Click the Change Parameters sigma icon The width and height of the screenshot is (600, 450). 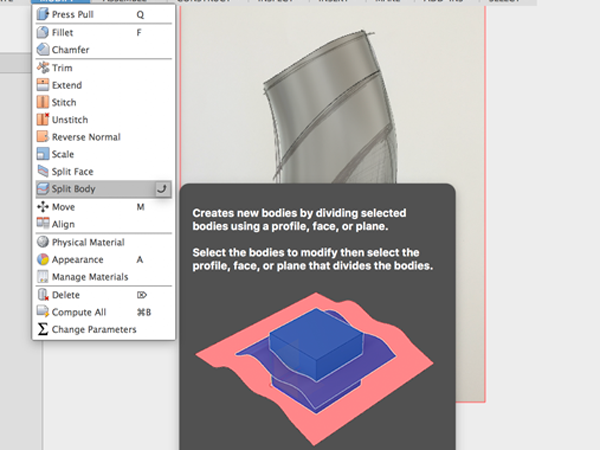pyautogui.click(x=42, y=329)
